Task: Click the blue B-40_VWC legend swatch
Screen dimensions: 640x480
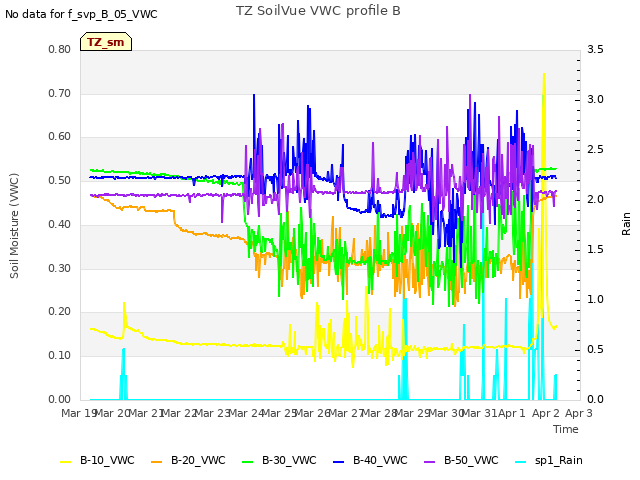Action: click(x=339, y=462)
